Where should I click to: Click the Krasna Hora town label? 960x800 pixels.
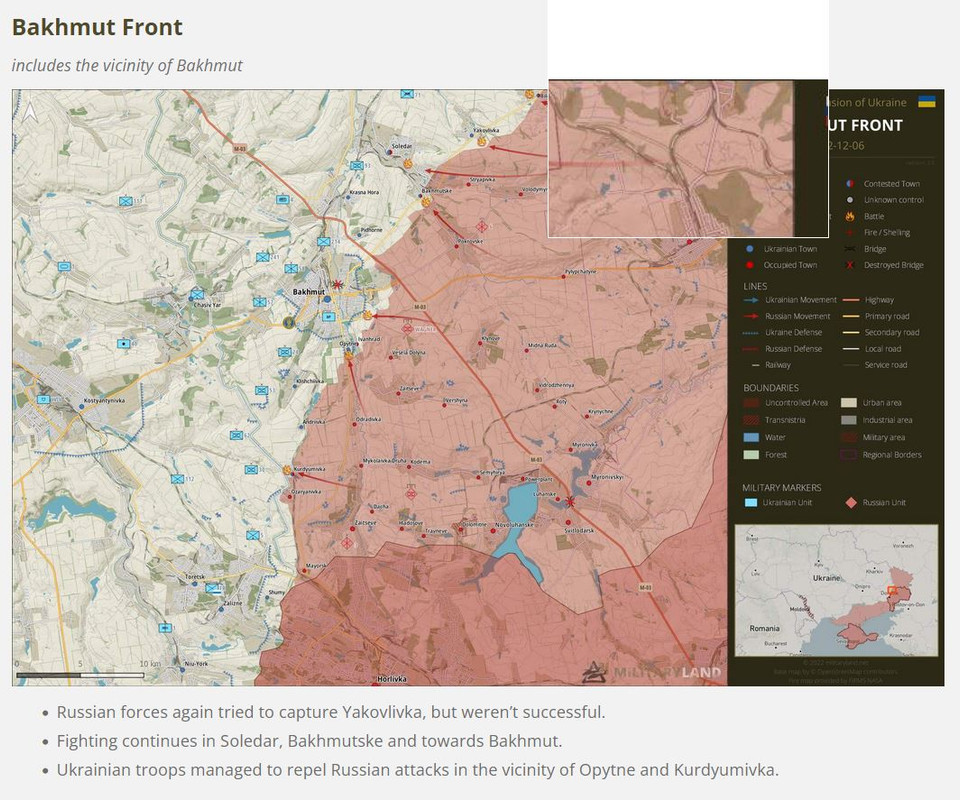coord(364,192)
